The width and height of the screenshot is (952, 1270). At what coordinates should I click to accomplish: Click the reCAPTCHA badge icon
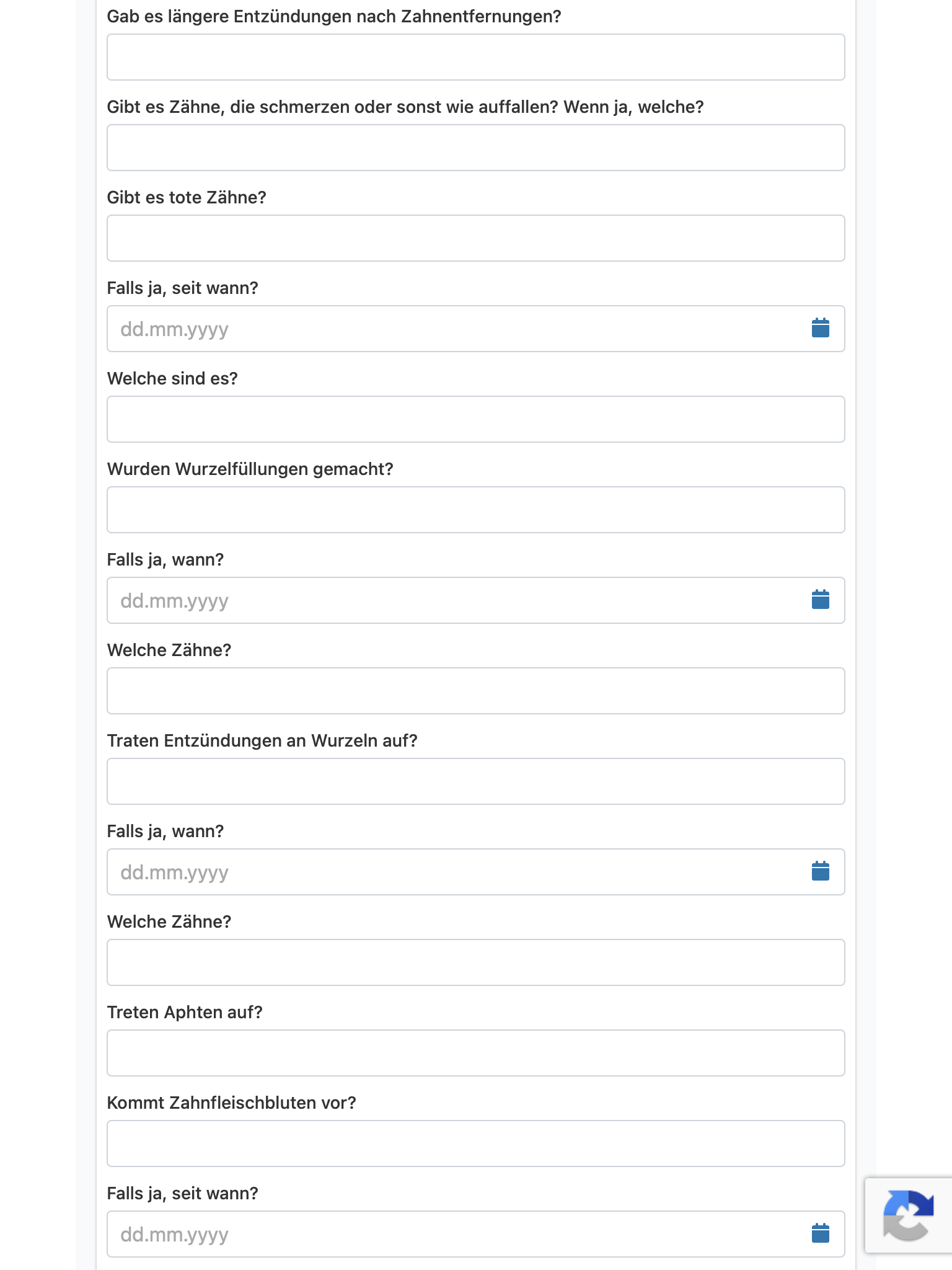[x=908, y=1215]
